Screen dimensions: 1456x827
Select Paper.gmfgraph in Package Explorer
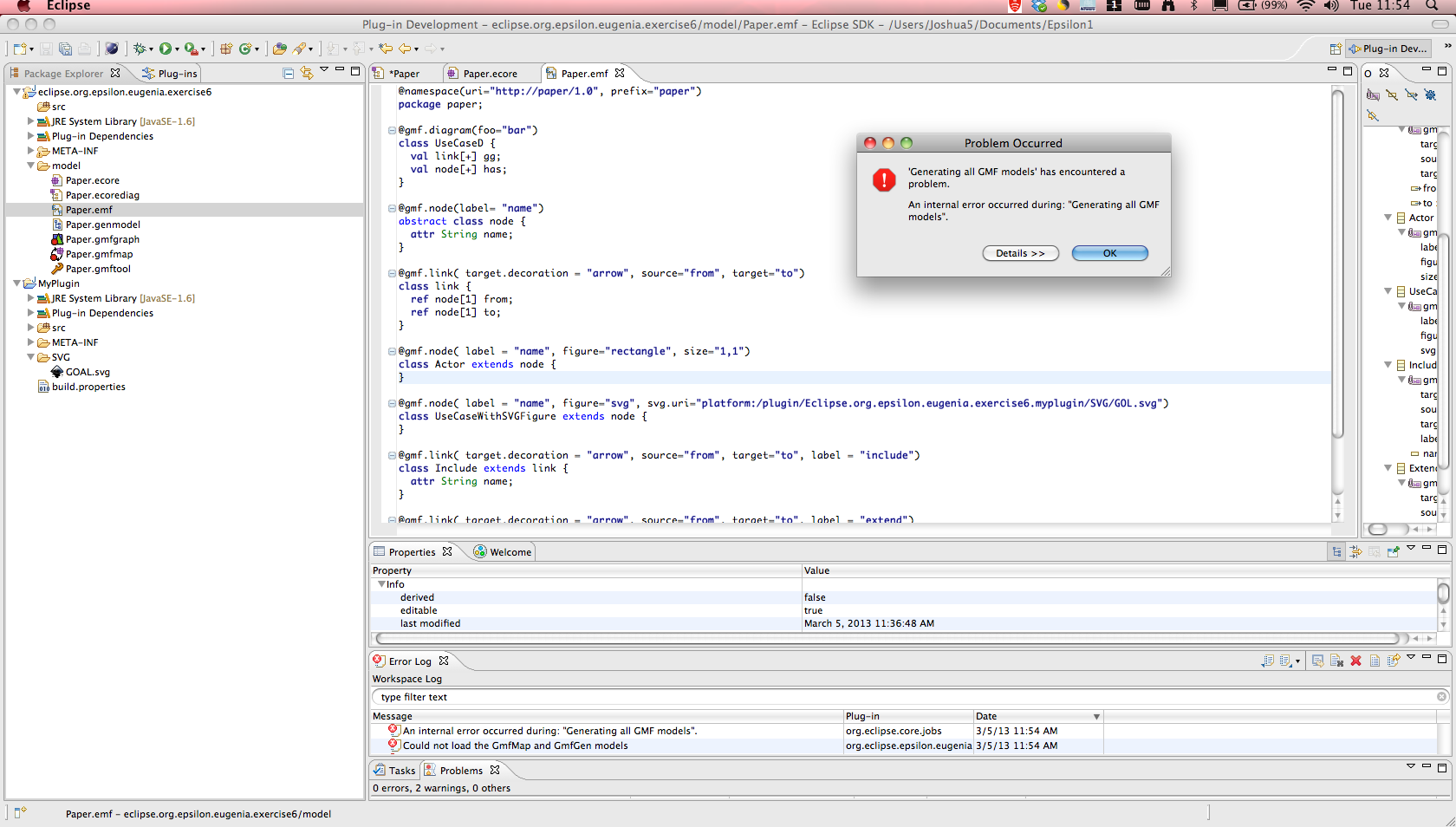click(95, 239)
